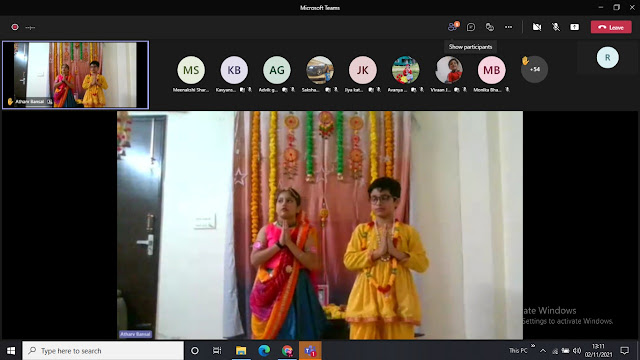
Task: Select the MS Meenakshi participant avatar
Action: coord(191,70)
